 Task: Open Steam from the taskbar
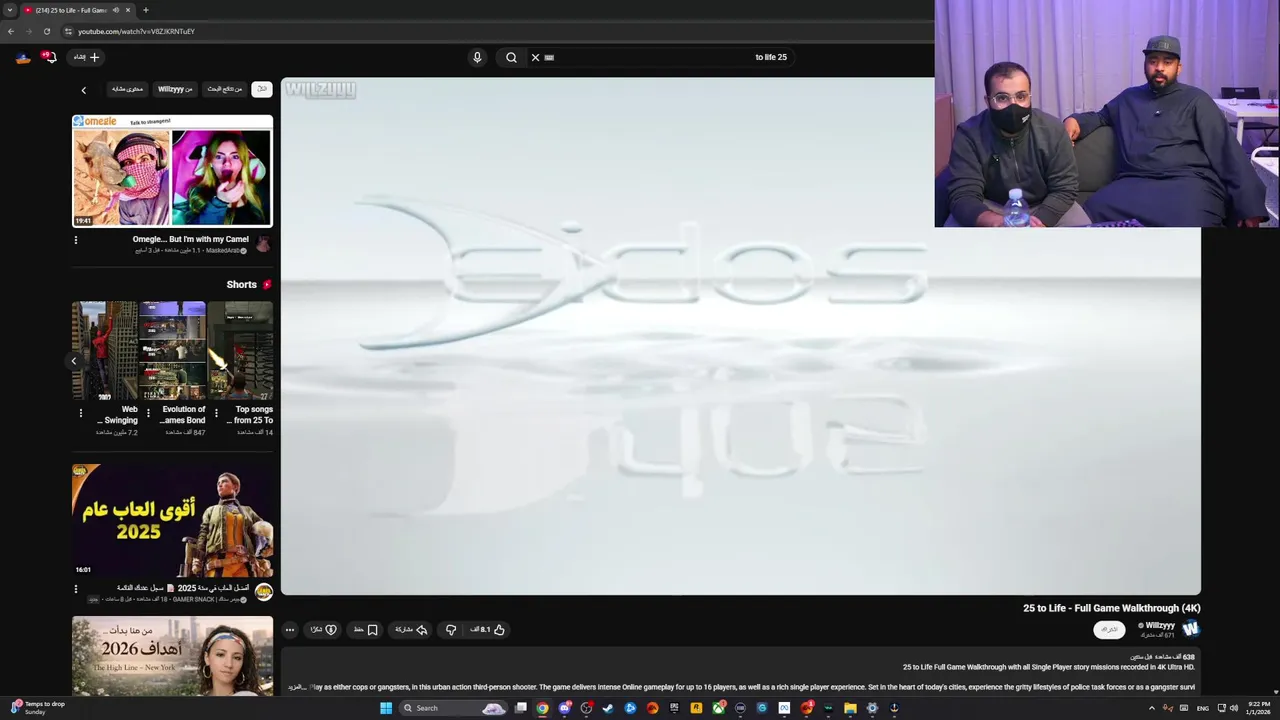click(608, 708)
